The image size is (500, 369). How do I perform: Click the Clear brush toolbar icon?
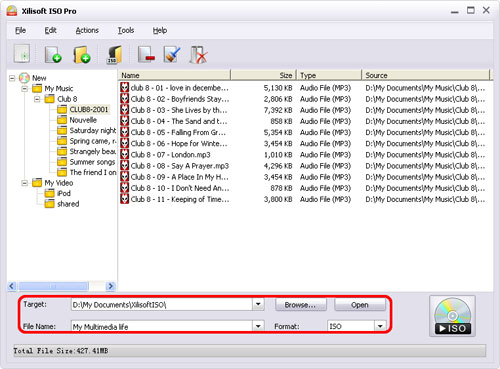click(172, 54)
